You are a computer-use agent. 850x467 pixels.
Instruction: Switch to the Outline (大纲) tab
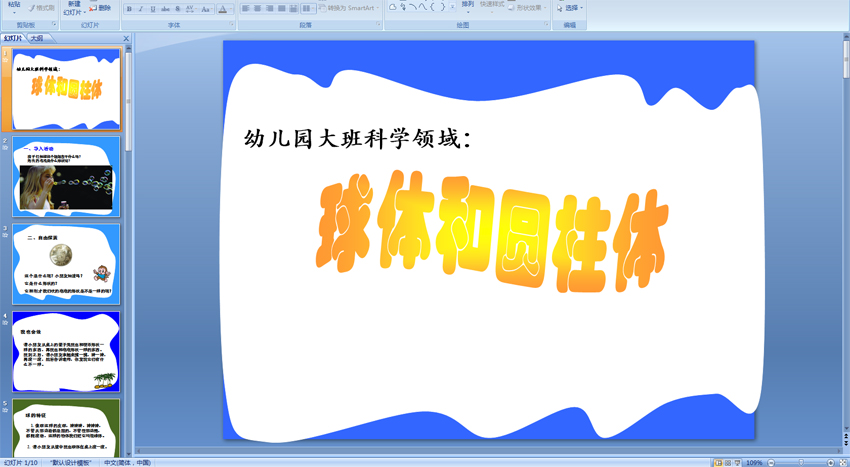coord(37,39)
